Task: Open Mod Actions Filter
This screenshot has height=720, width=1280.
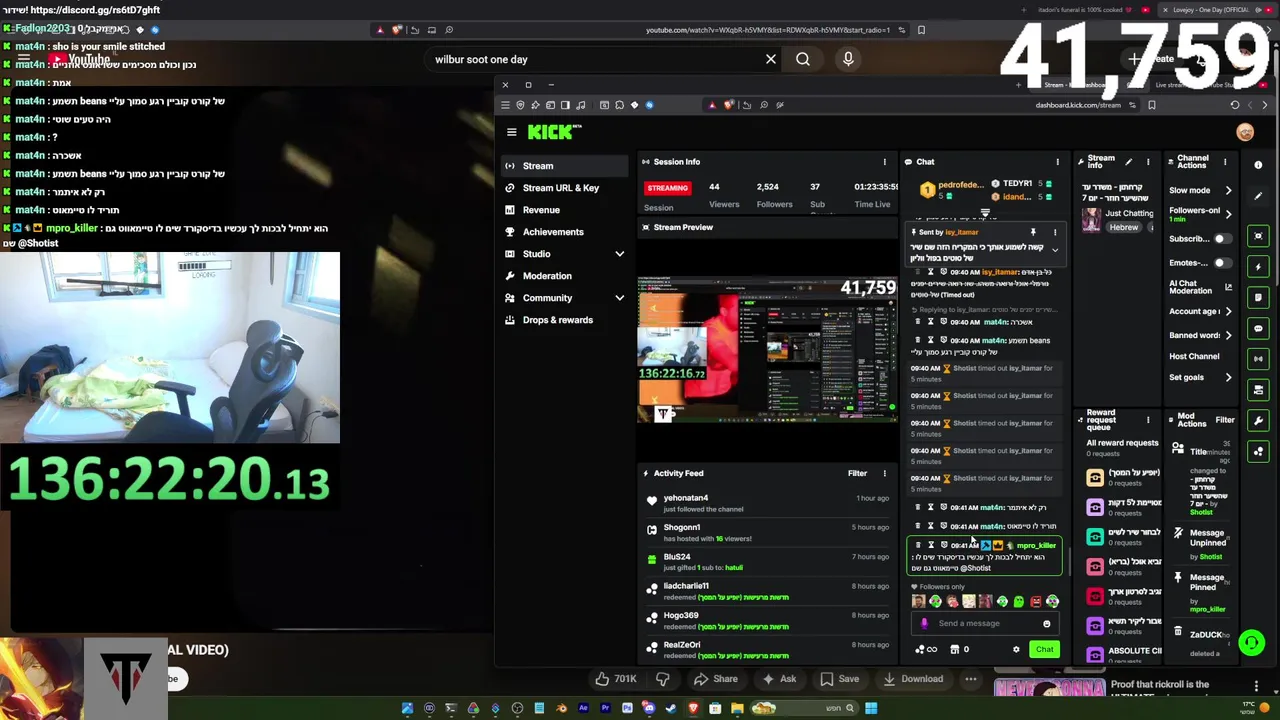Action: [x=1225, y=420]
